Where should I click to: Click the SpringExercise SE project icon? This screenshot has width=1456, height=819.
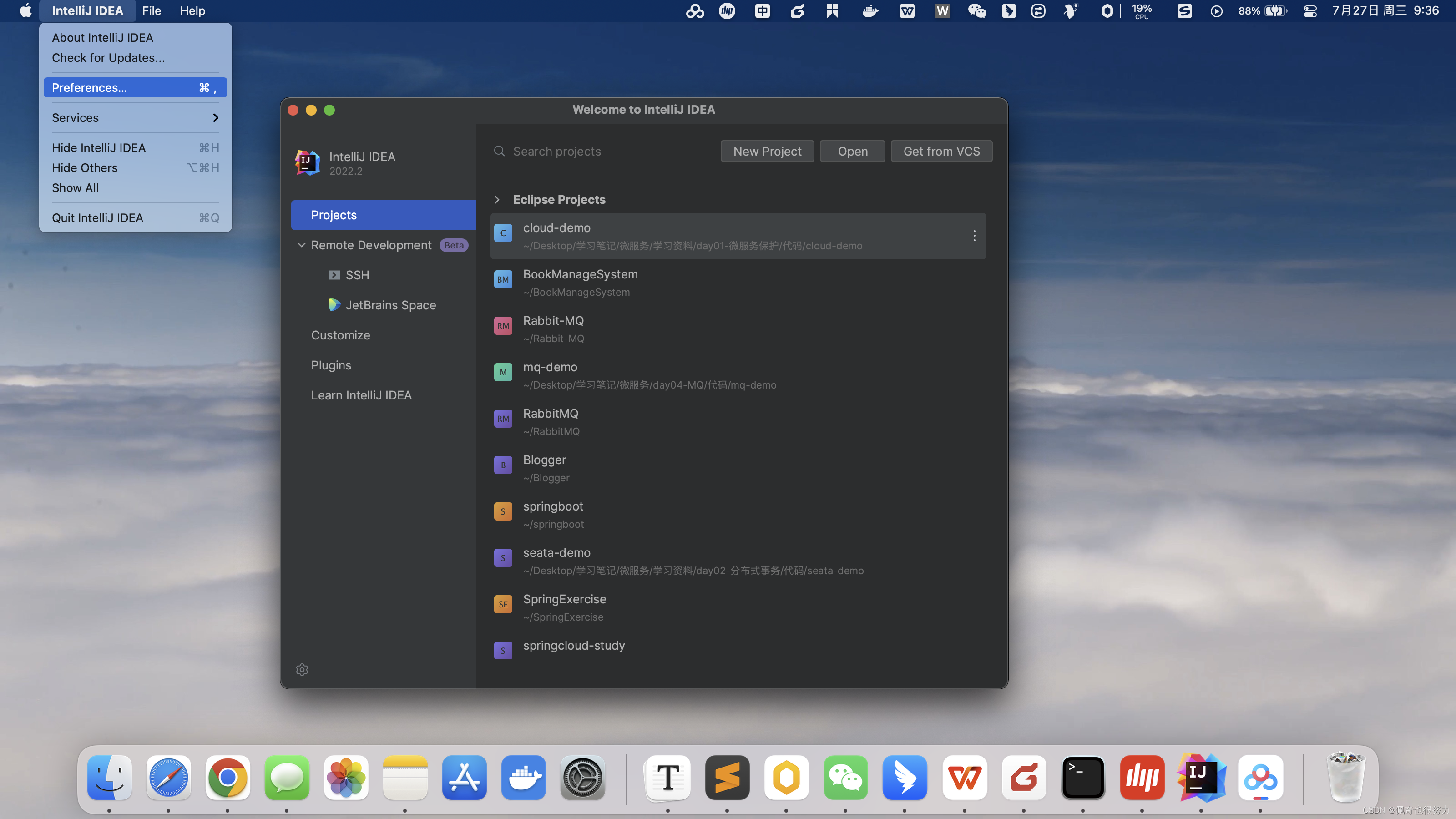point(502,604)
